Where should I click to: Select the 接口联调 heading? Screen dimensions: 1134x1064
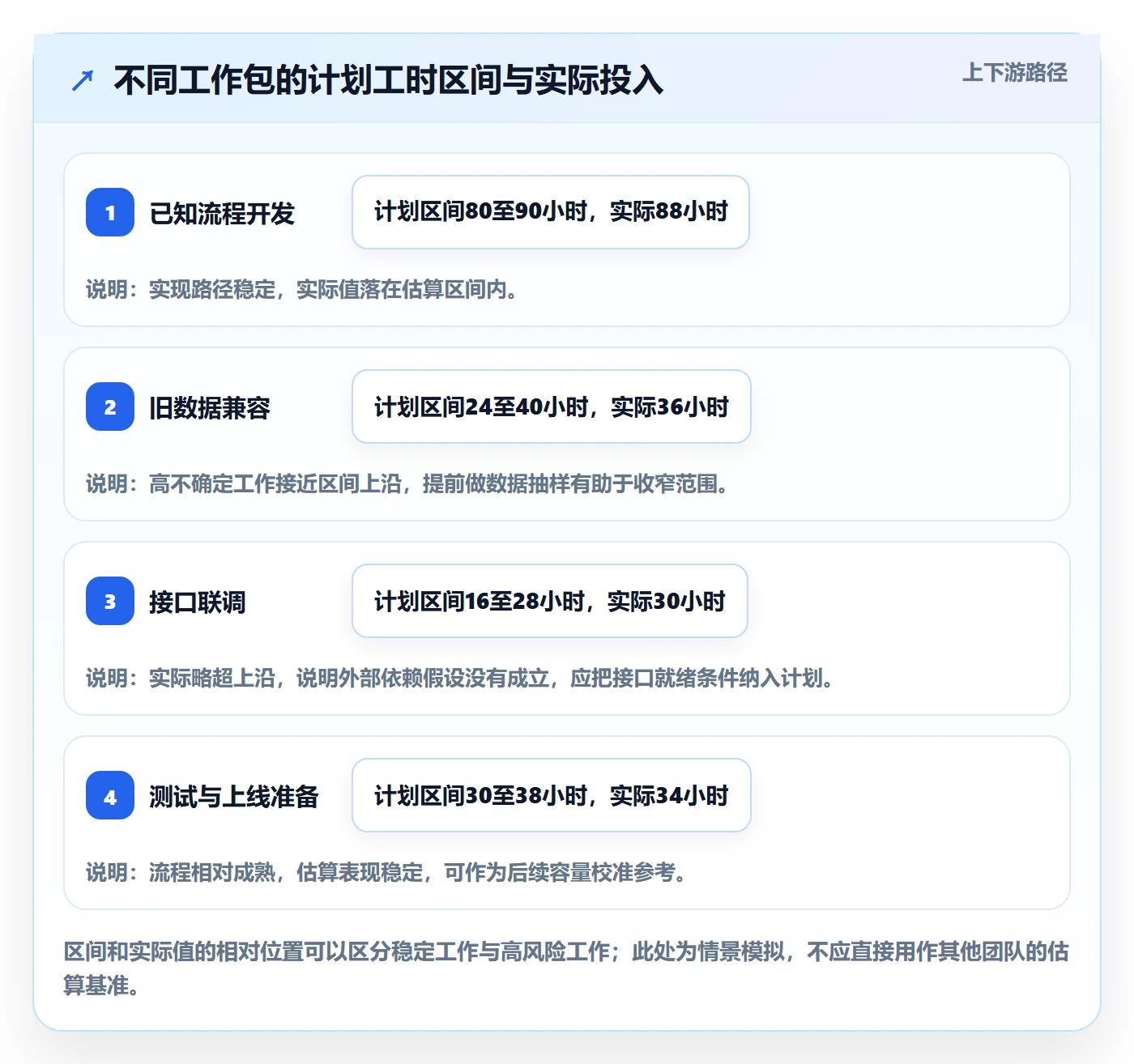pos(198,602)
